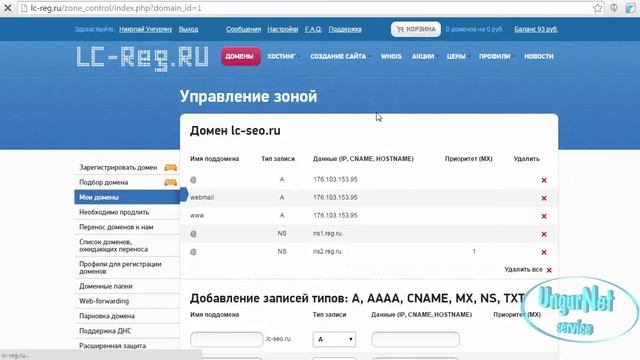Open the Хостинг menu
Screen dimensions: 640x360
coord(281,56)
